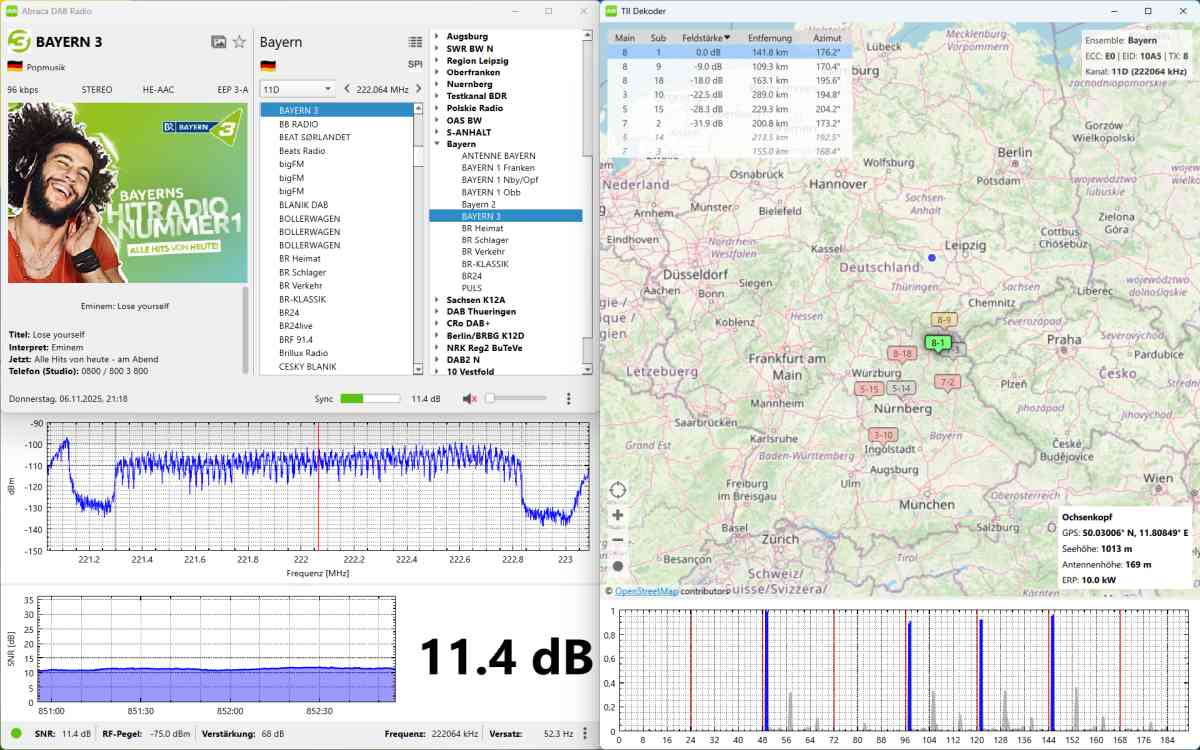
Task: Open the three-dot menu next to volume
Action: click(568, 398)
